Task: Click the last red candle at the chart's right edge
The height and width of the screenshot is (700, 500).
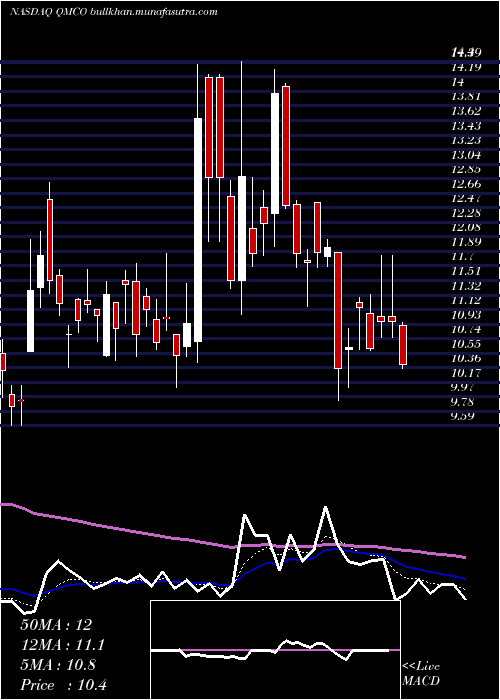Action: 403,345
